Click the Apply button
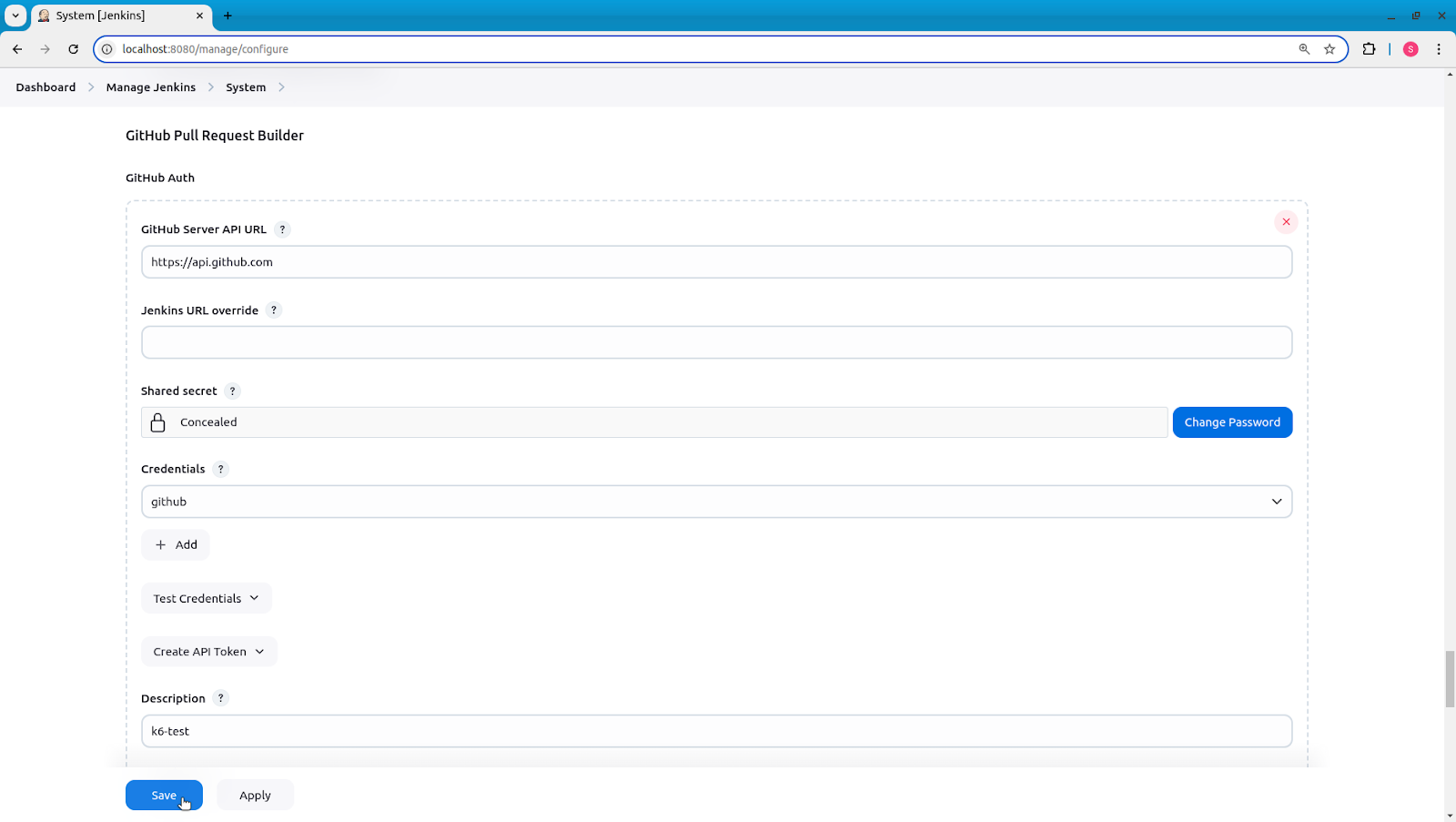The image size is (1456, 822). [x=255, y=795]
